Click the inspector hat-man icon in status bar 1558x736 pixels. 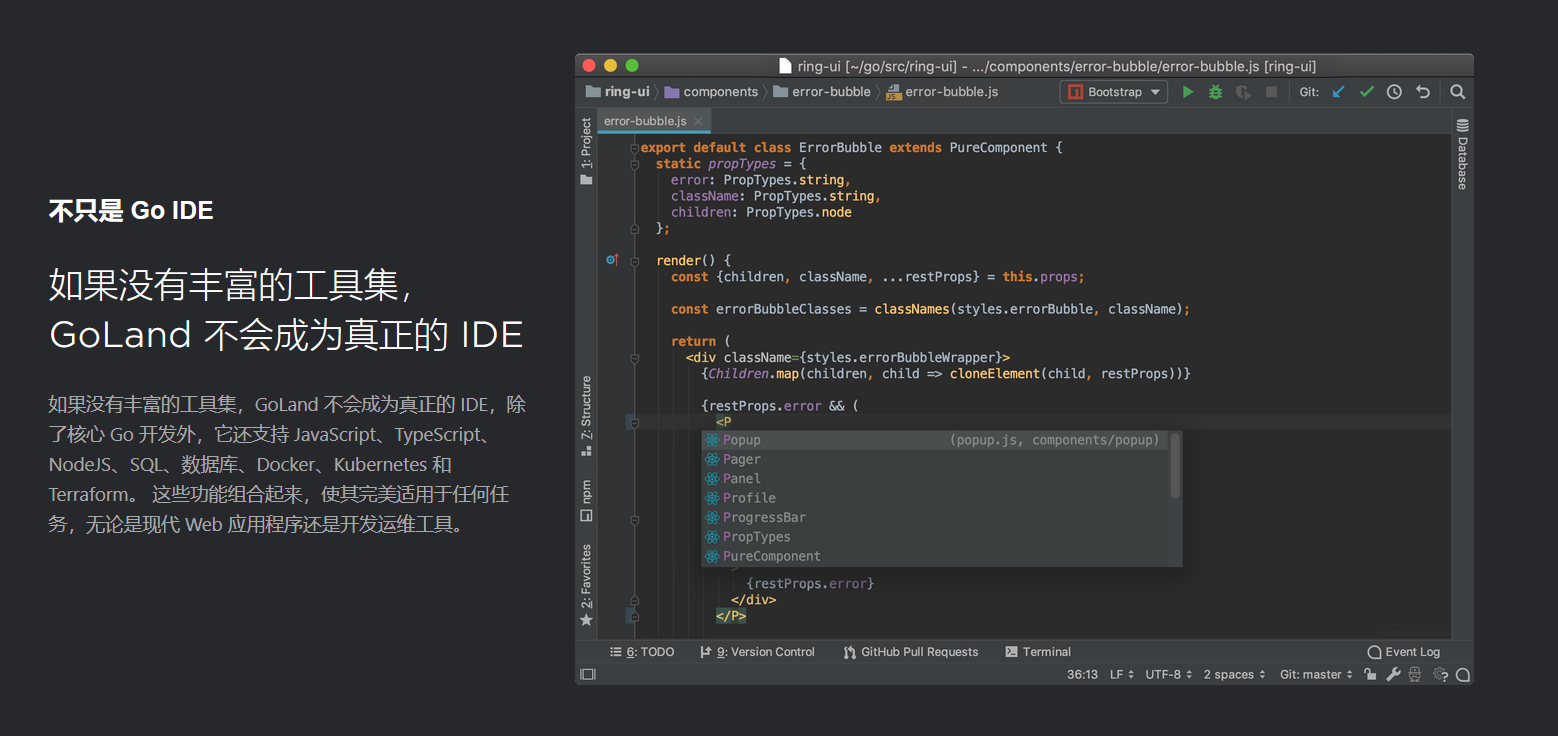(x=1415, y=675)
